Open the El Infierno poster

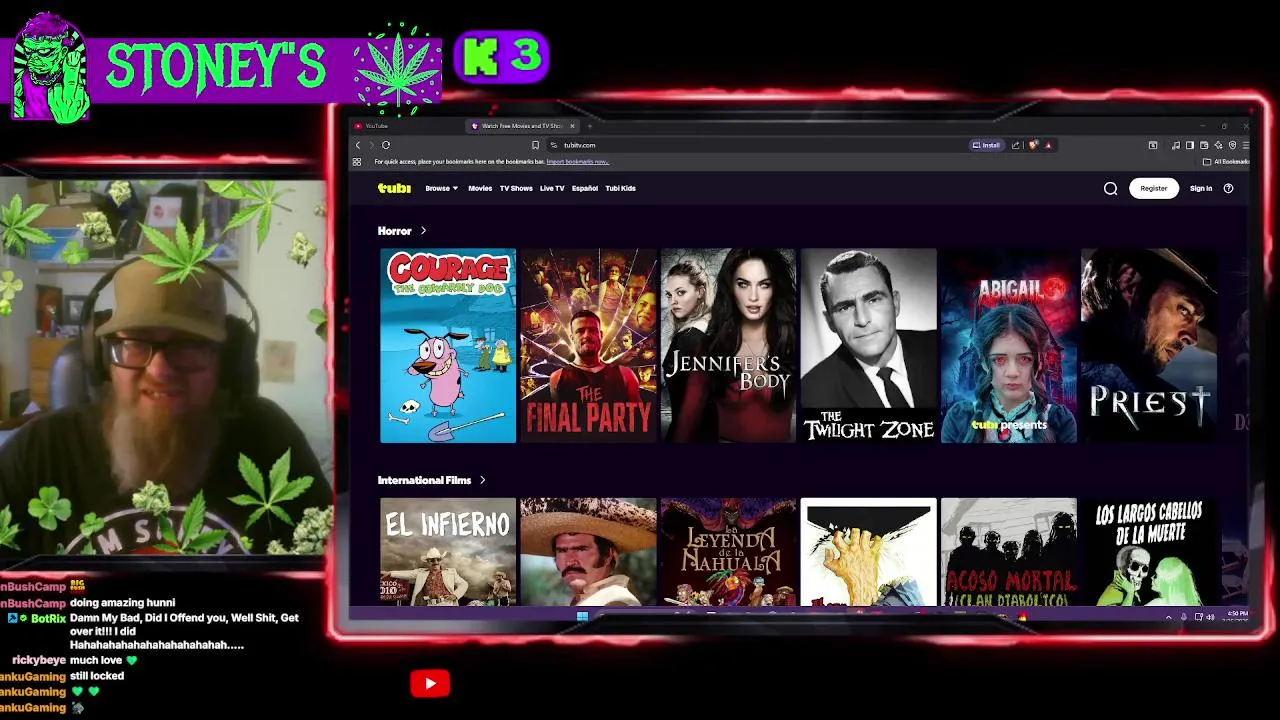448,552
